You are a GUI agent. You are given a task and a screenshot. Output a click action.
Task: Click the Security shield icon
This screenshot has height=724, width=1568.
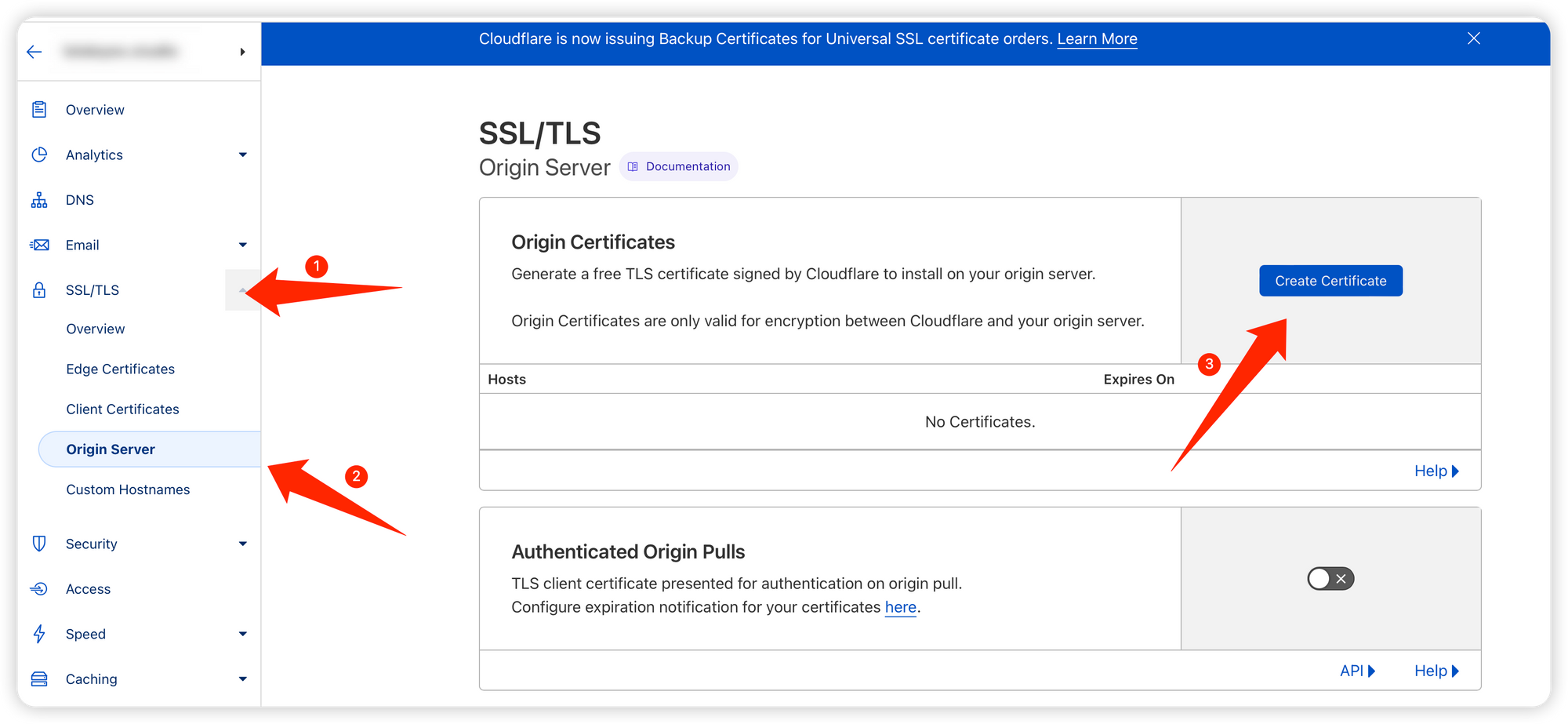pyautogui.click(x=39, y=544)
